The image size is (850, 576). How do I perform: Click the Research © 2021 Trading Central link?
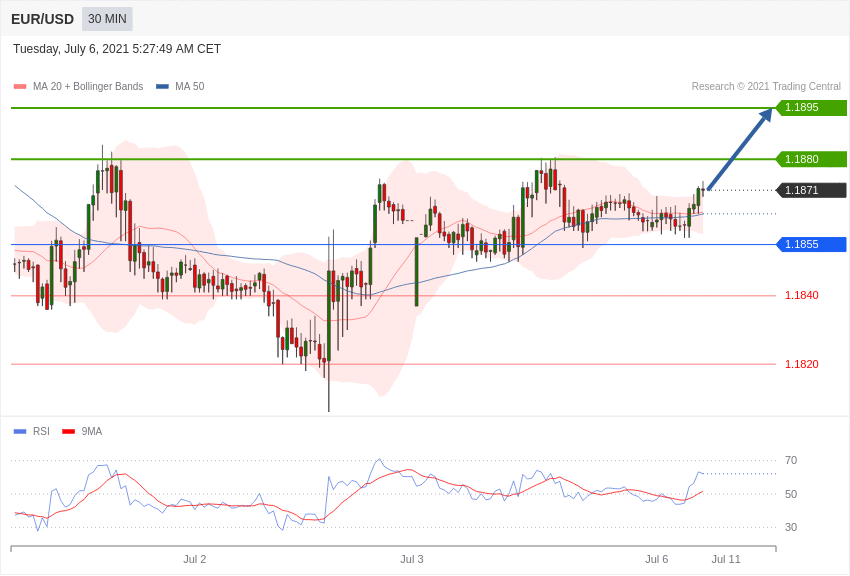coord(766,87)
